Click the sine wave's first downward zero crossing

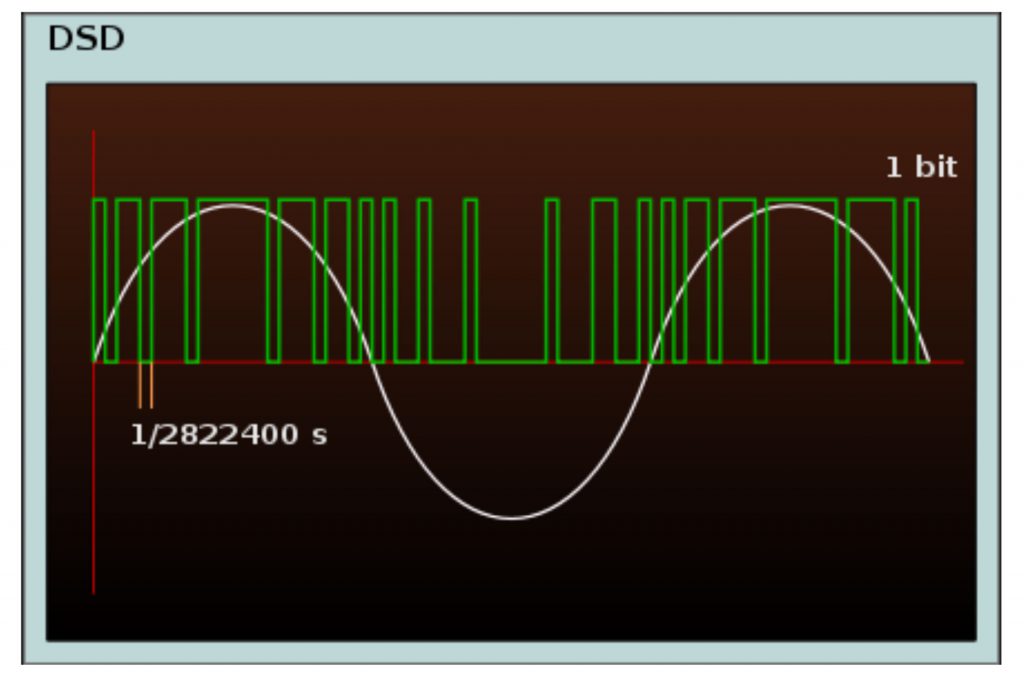coord(372,361)
